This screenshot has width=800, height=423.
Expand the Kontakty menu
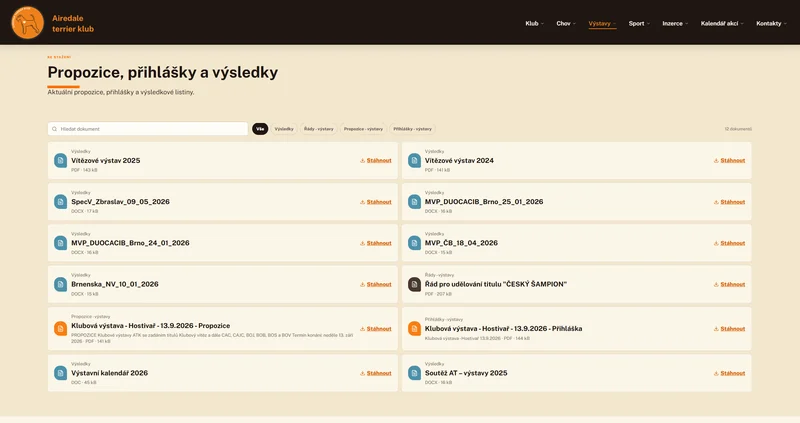pos(771,23)
